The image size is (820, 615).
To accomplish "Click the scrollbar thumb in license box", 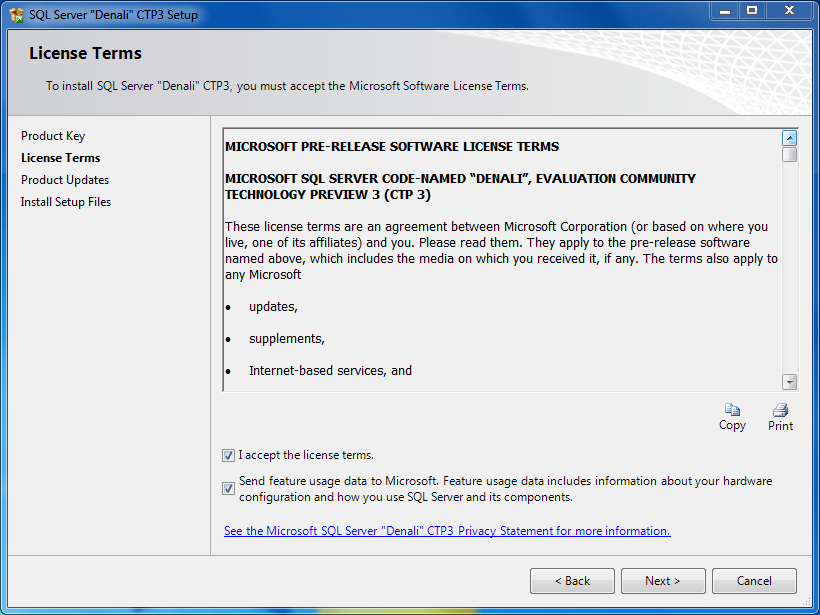I will (x=789, y=155).
